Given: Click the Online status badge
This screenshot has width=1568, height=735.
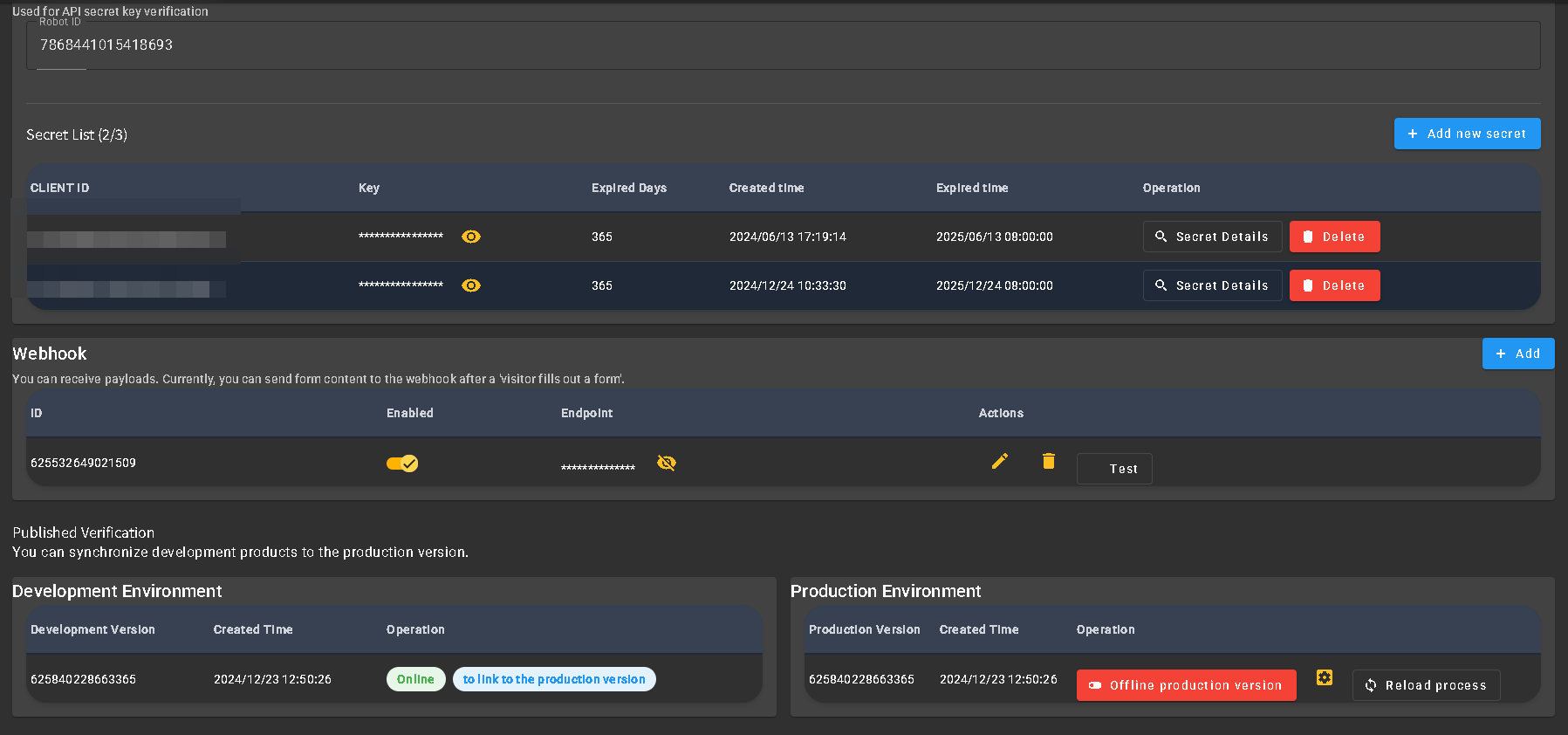Looking at the screenshot, I should (x=415, y=679).
